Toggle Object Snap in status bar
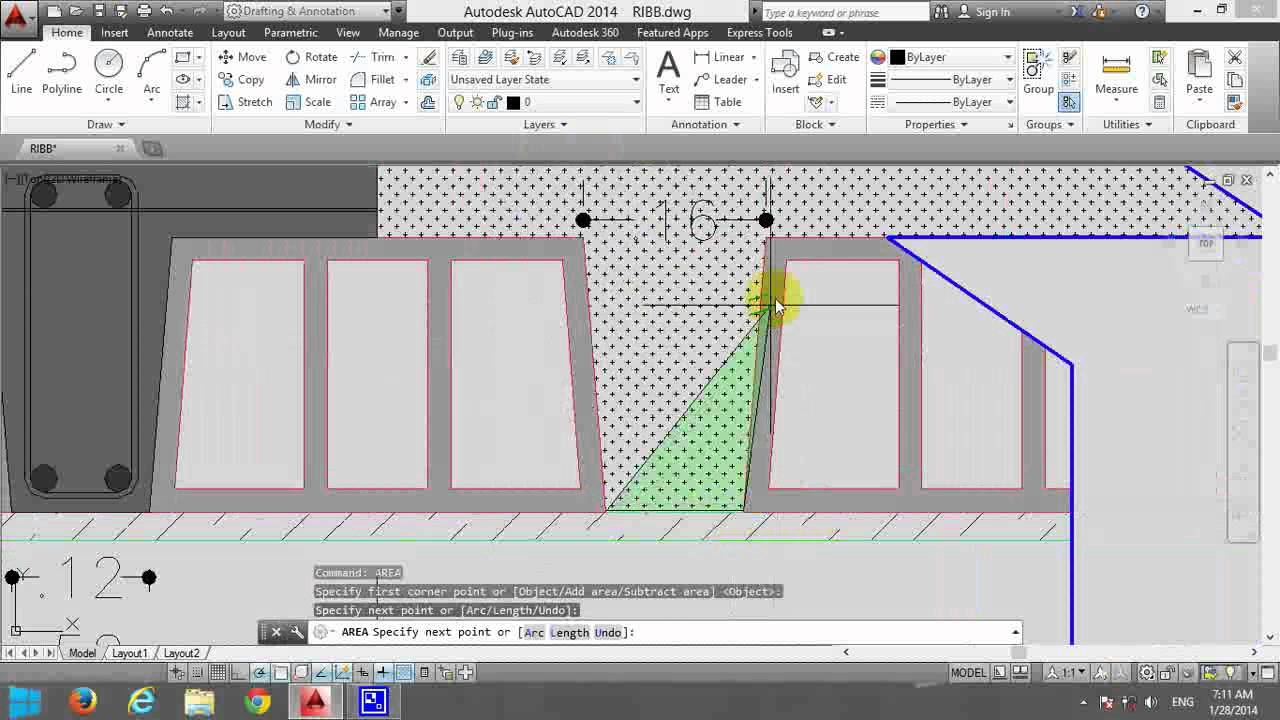 pyautogui.click(x=281, y=673)
